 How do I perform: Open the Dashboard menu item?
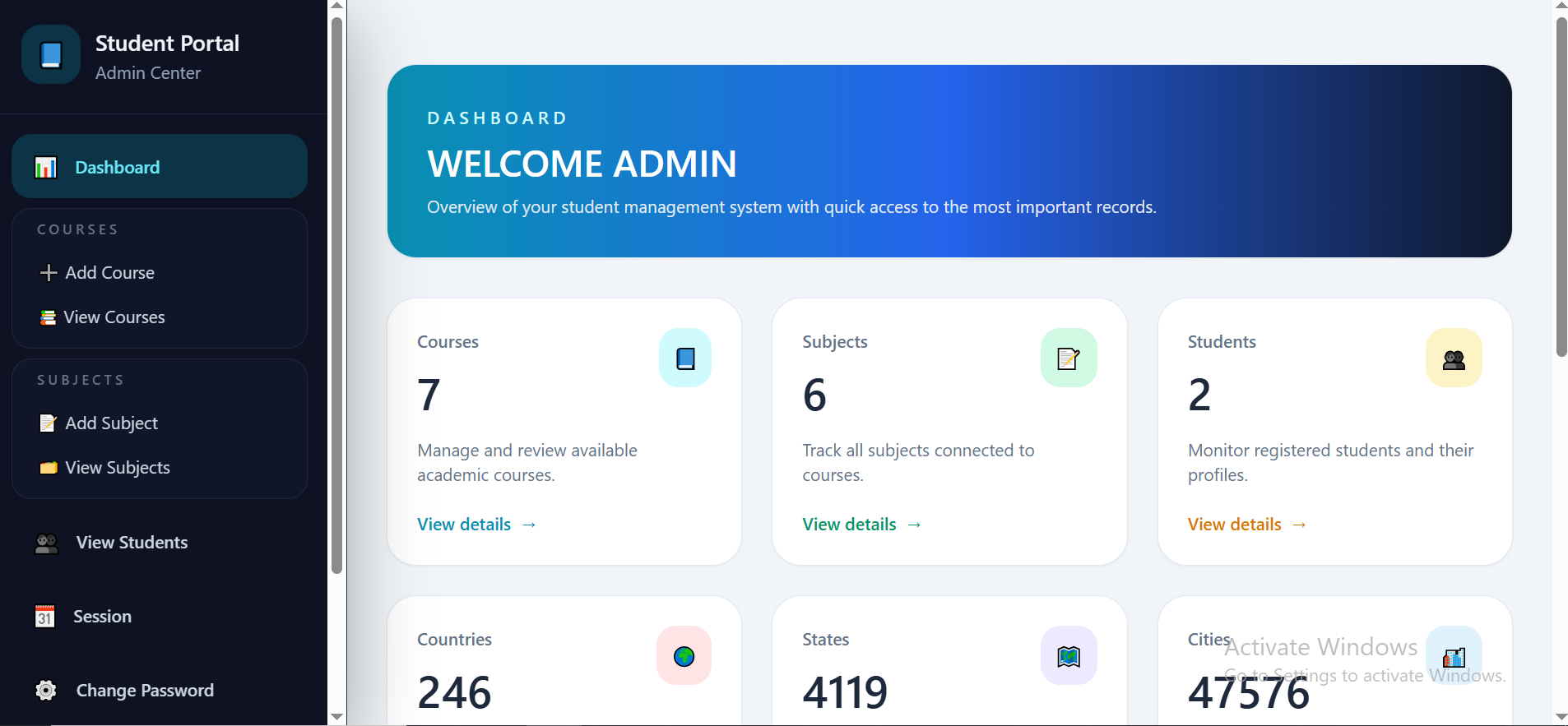coord(160,166)
